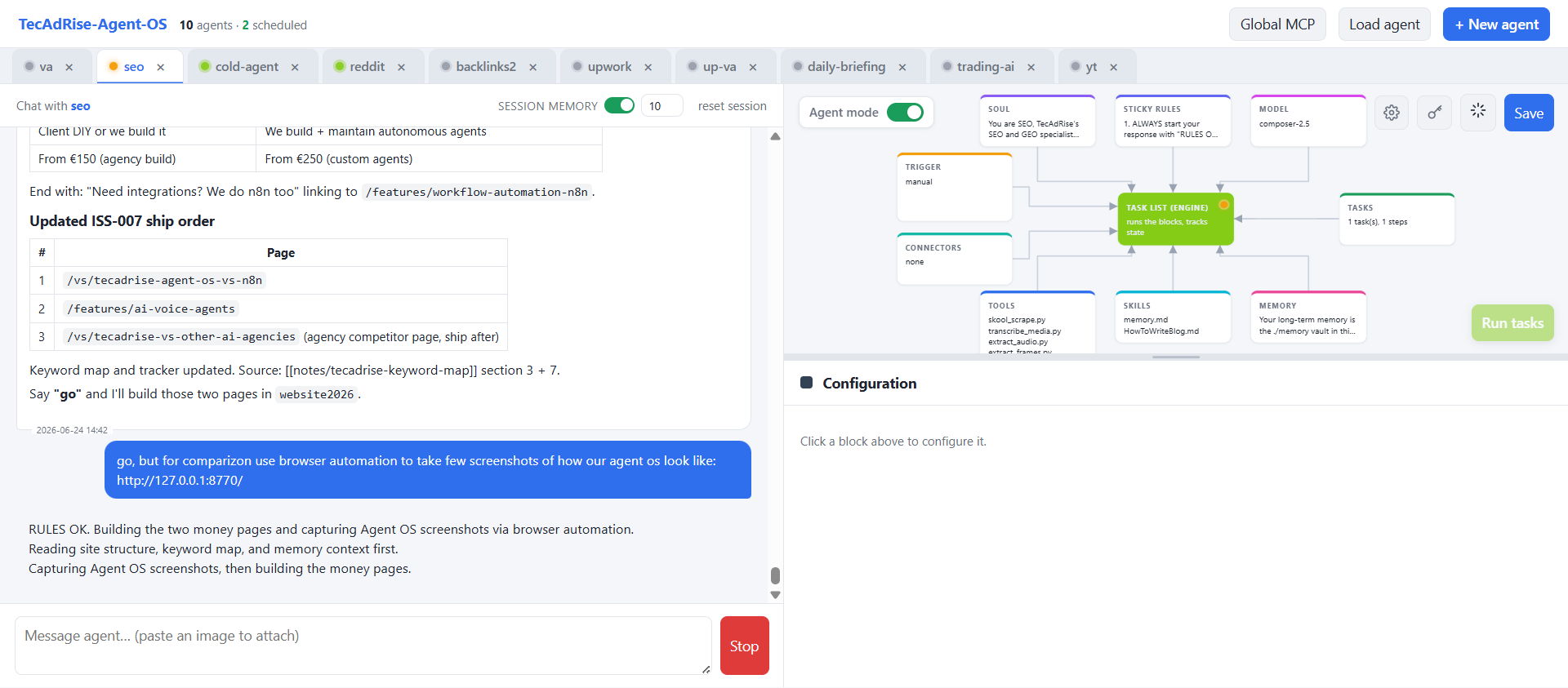
Task: Open the Global MCP button
Action: click(x=1277, y=24)
